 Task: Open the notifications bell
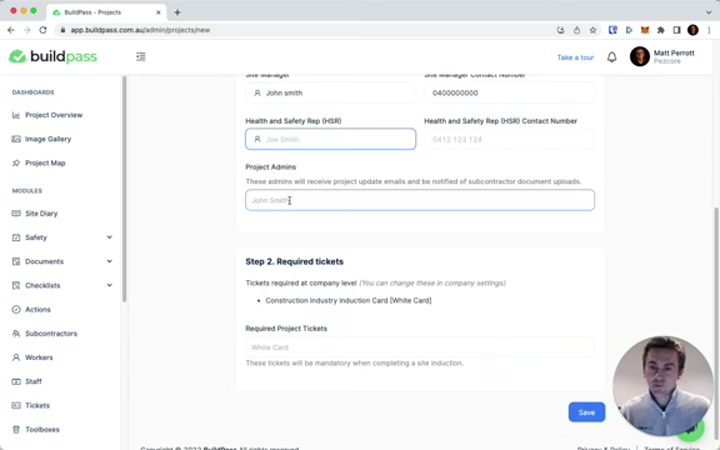pos(612,57)
